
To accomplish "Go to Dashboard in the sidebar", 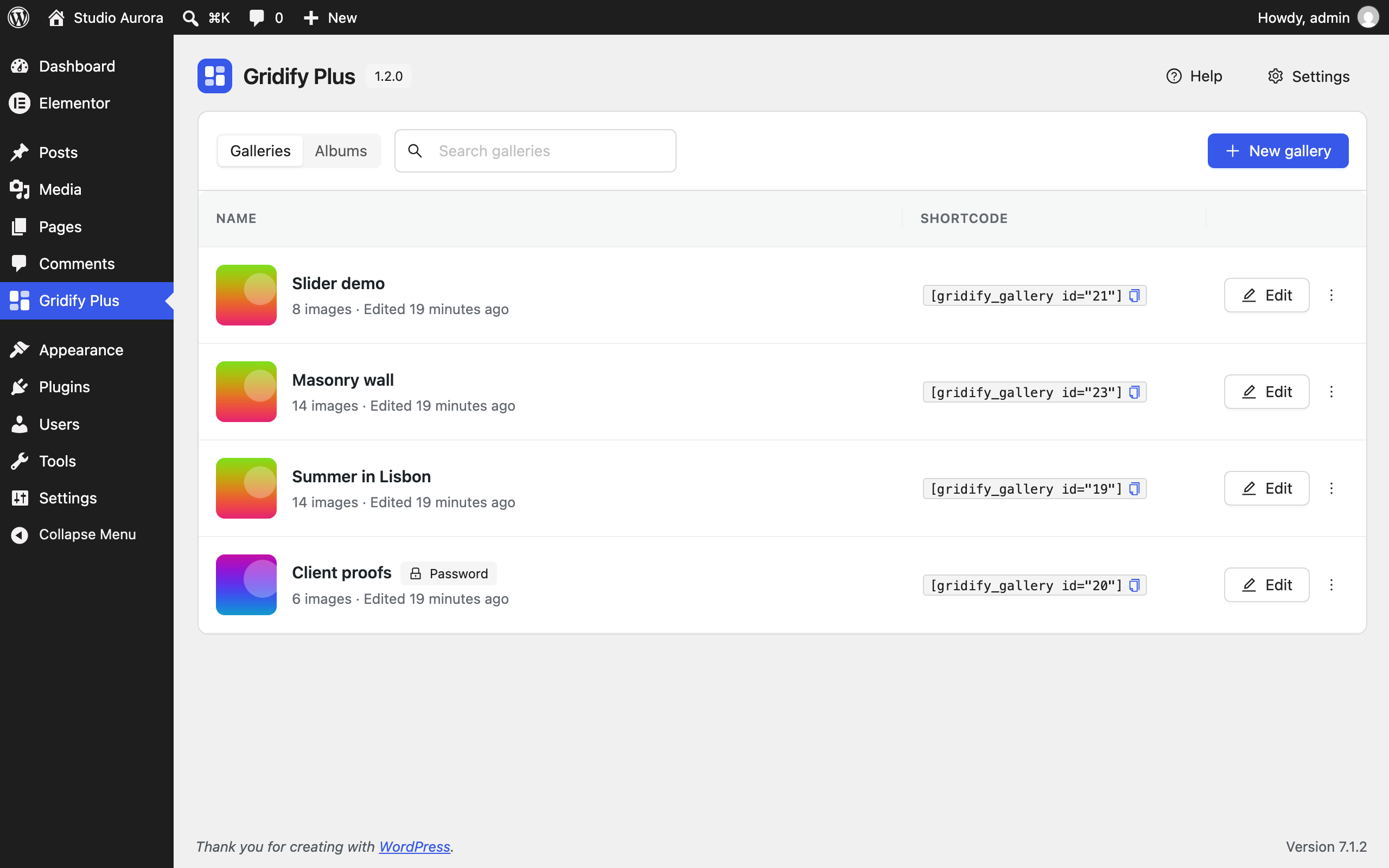I will pyautogui.click(x=87, y=66).
